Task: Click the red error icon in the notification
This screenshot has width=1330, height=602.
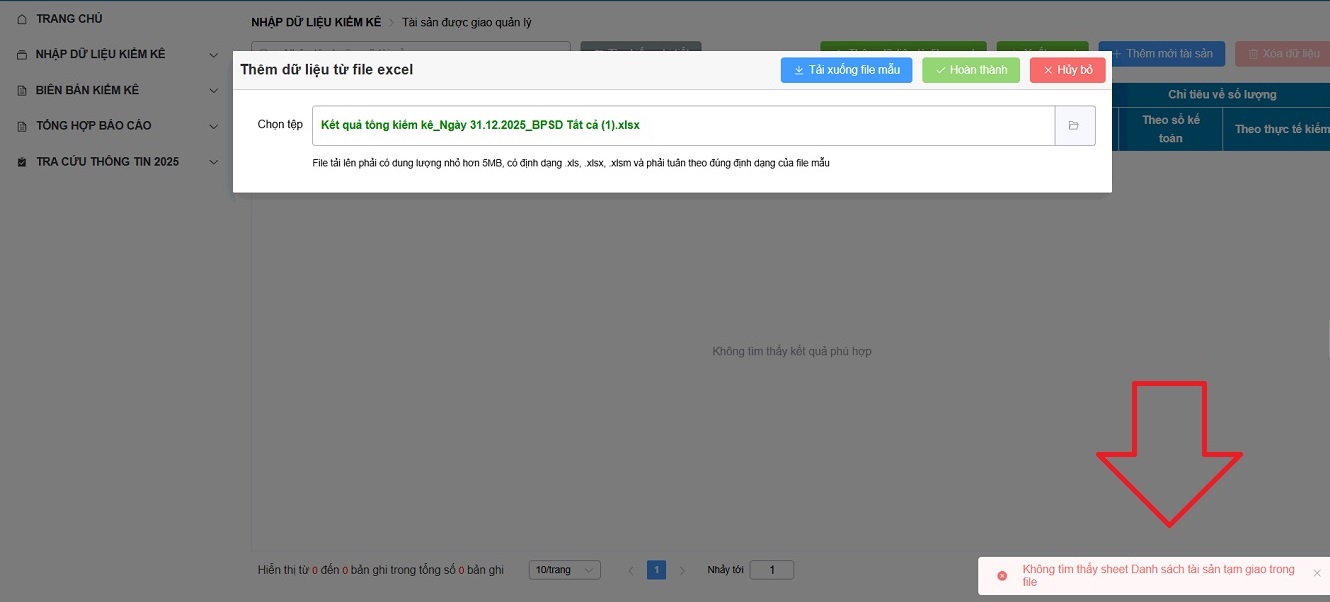Action: pyautogui.click(x=1002, y=575)
